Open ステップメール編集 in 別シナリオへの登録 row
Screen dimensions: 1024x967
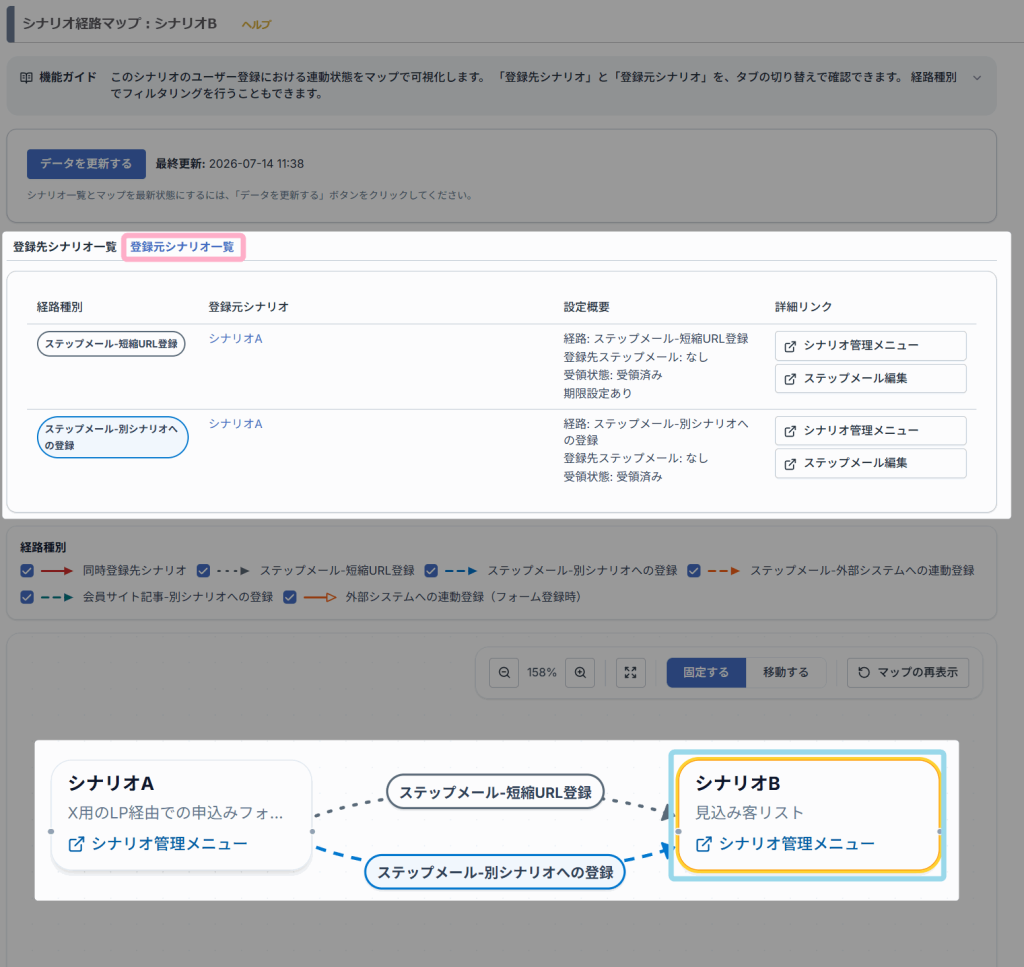tap(871, 463)
